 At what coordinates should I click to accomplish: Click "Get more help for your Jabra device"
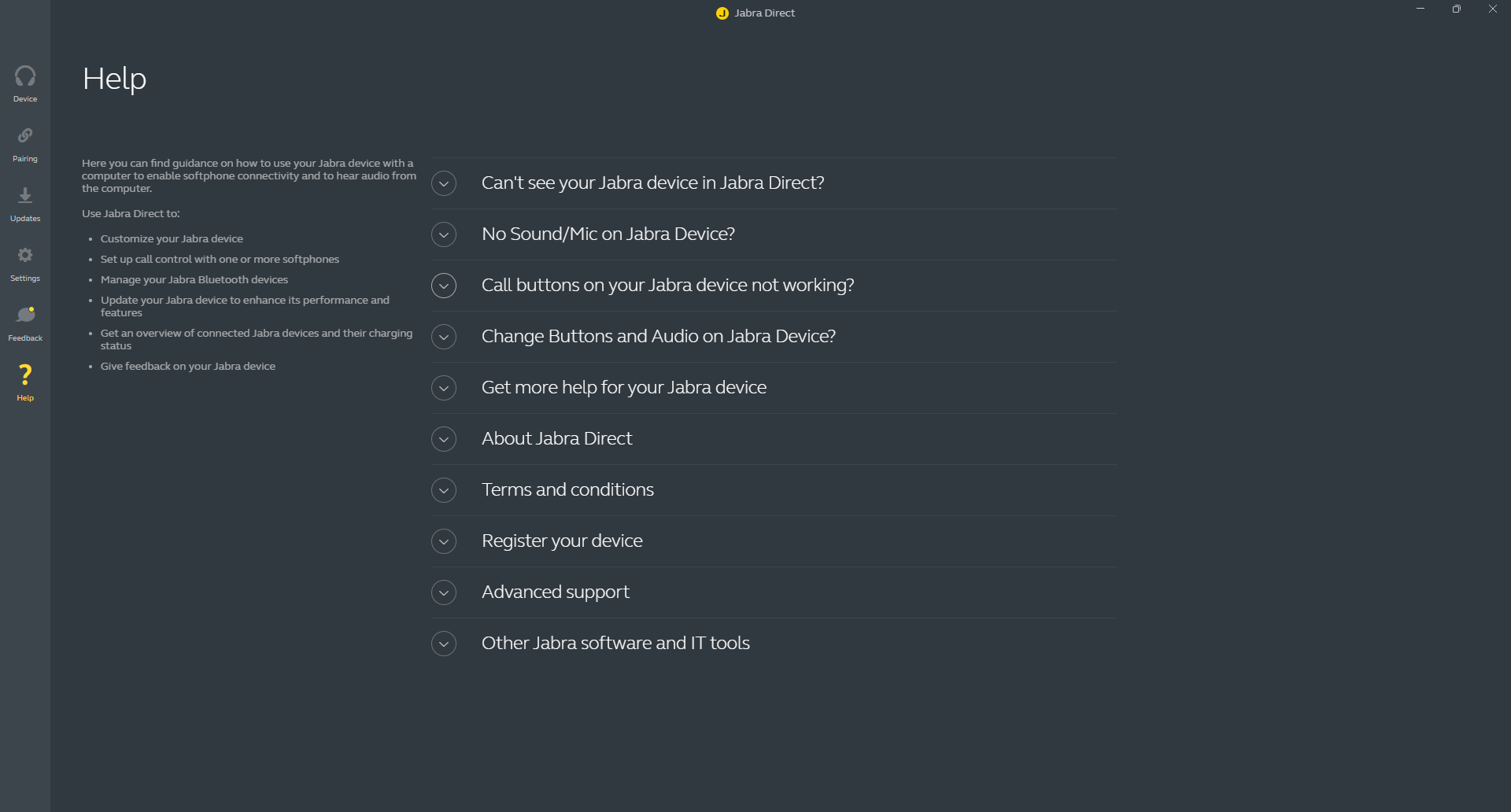623,387
